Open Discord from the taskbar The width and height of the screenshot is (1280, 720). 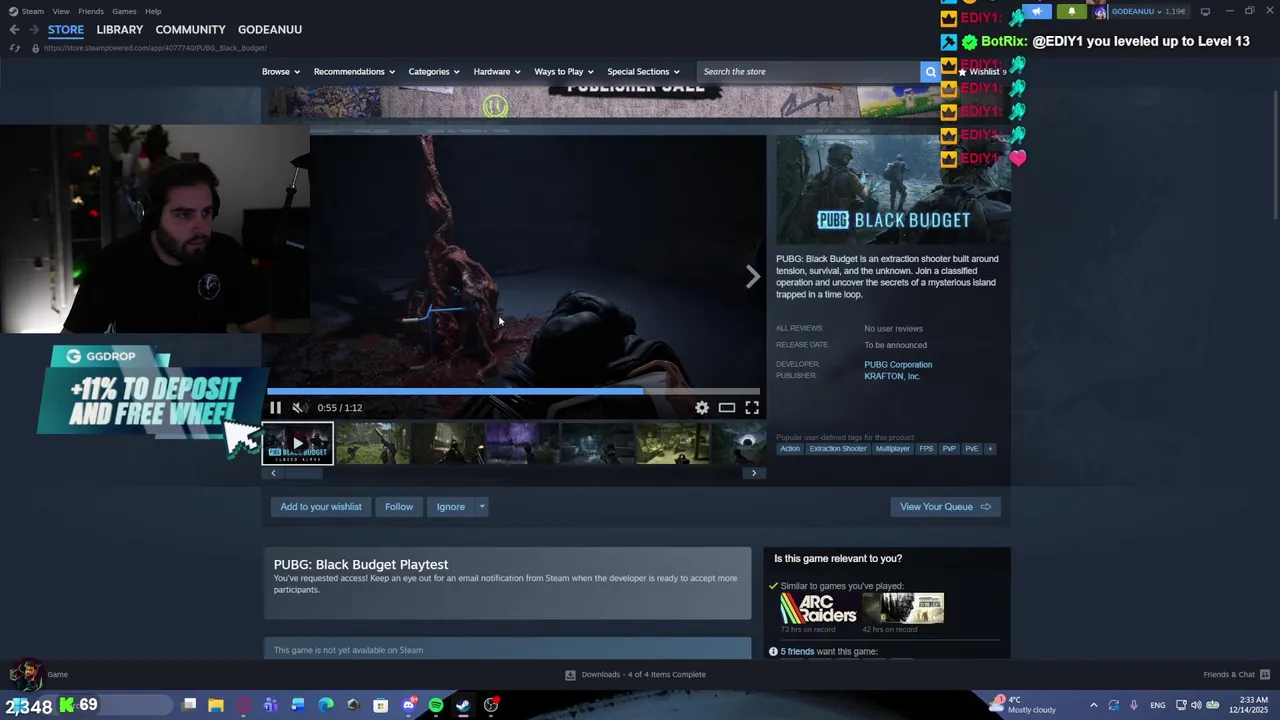408,705
